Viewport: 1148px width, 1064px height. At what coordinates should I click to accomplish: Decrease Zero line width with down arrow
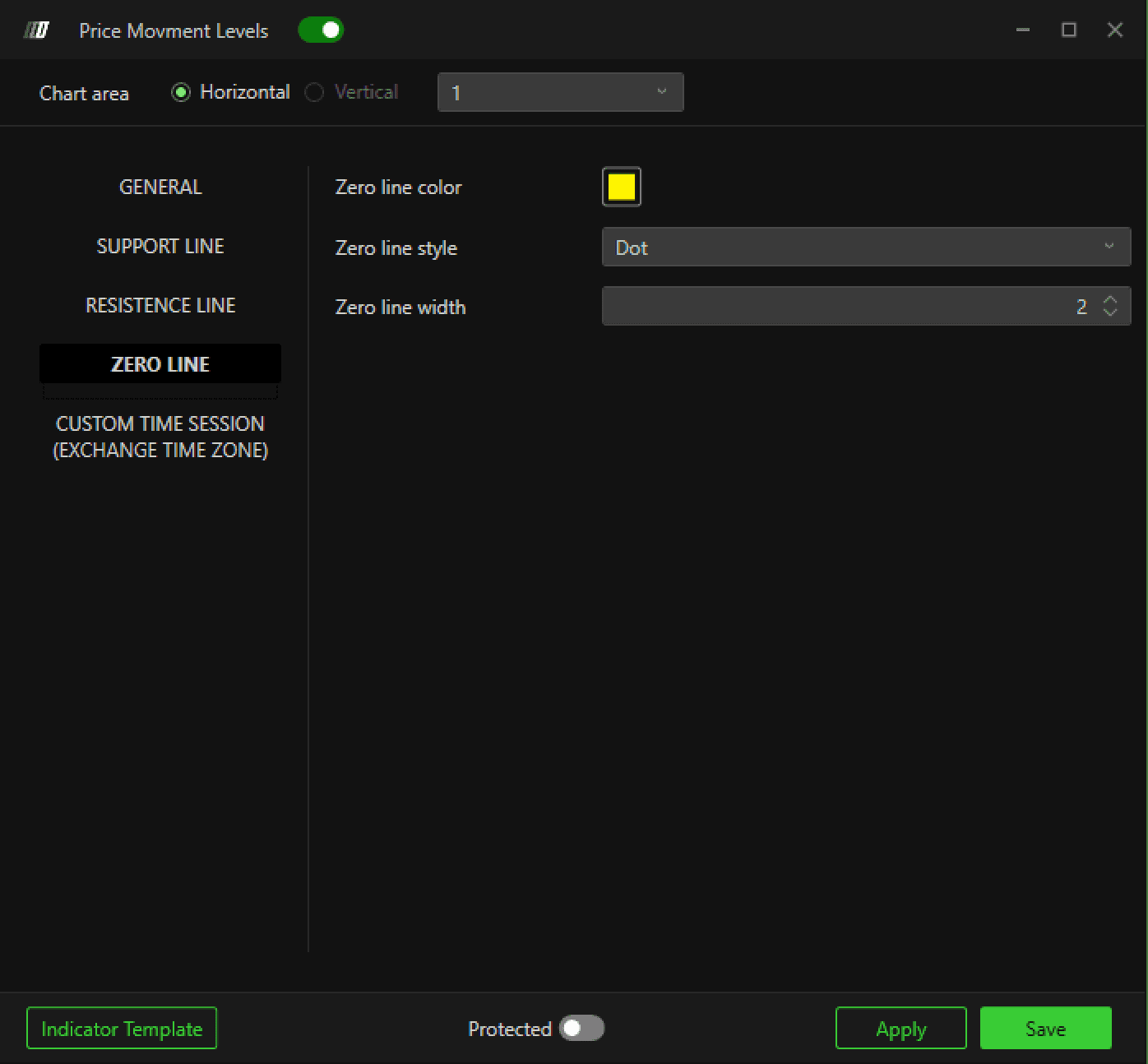tap(1110, 312)
